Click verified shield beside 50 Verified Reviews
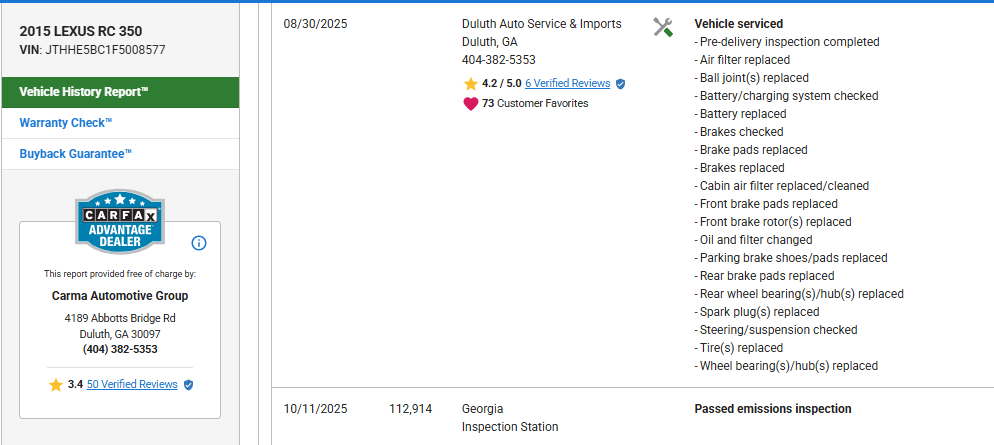994x445 pixels. 188,384
